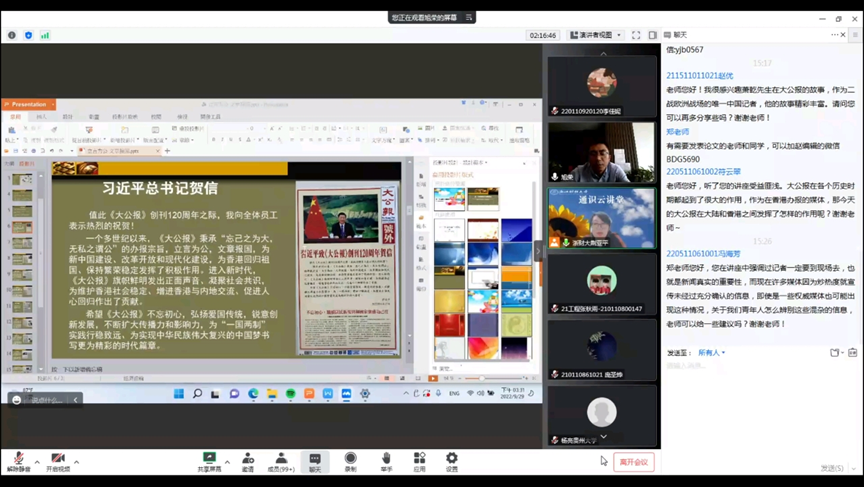Click the unmute microphone button (解除静音)

coord(18,461)
